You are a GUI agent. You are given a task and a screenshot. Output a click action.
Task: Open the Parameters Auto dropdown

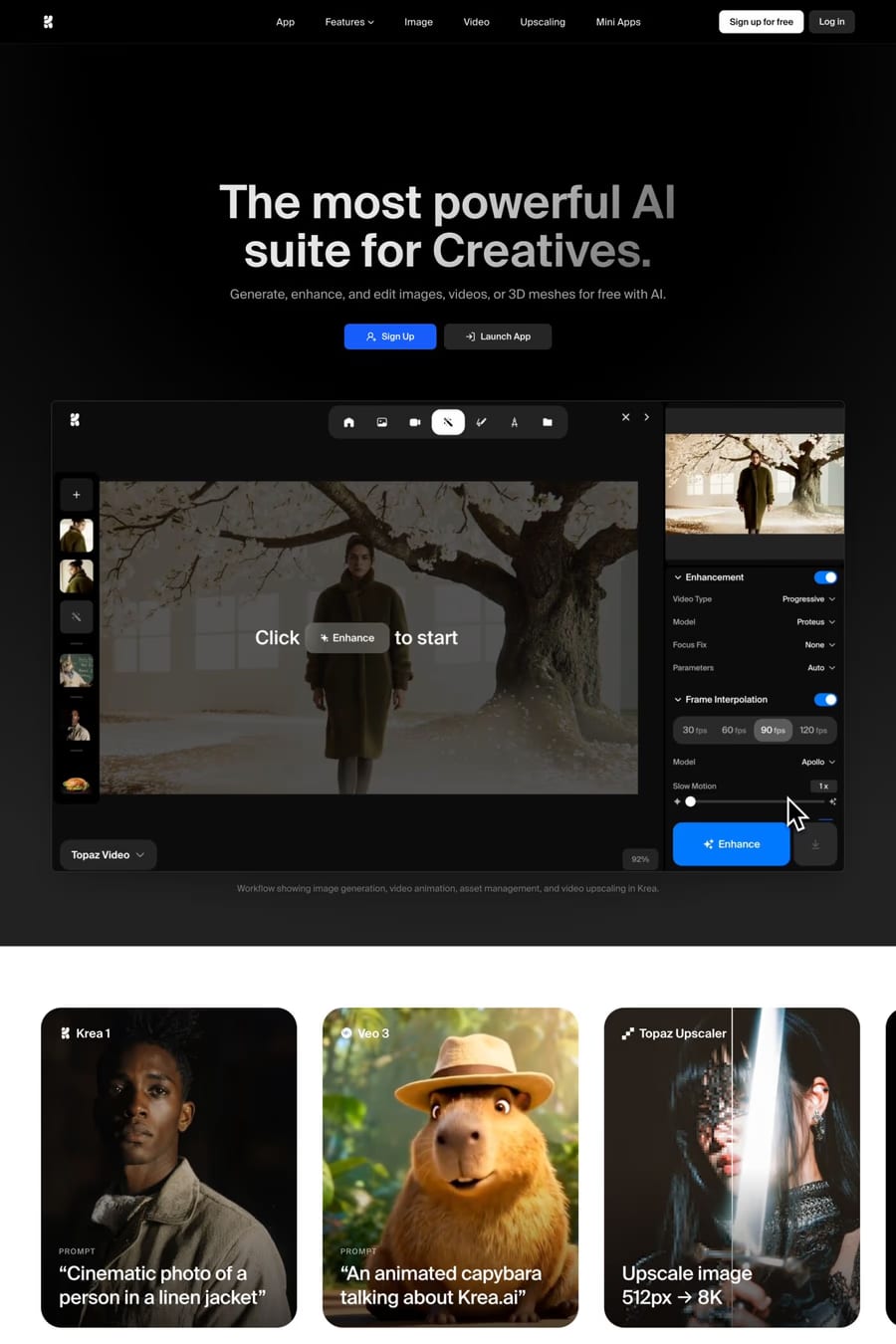[x=820, y=668]
